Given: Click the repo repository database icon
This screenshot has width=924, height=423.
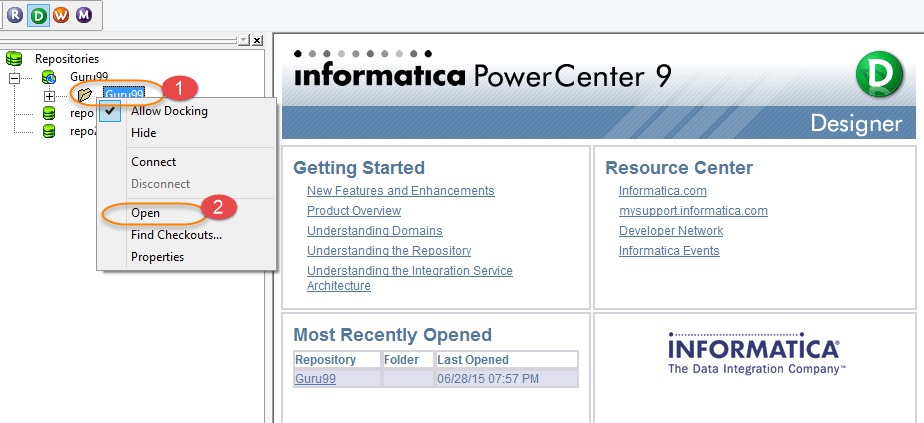Looking at the screenshot, I should click(x=49, y=113).
